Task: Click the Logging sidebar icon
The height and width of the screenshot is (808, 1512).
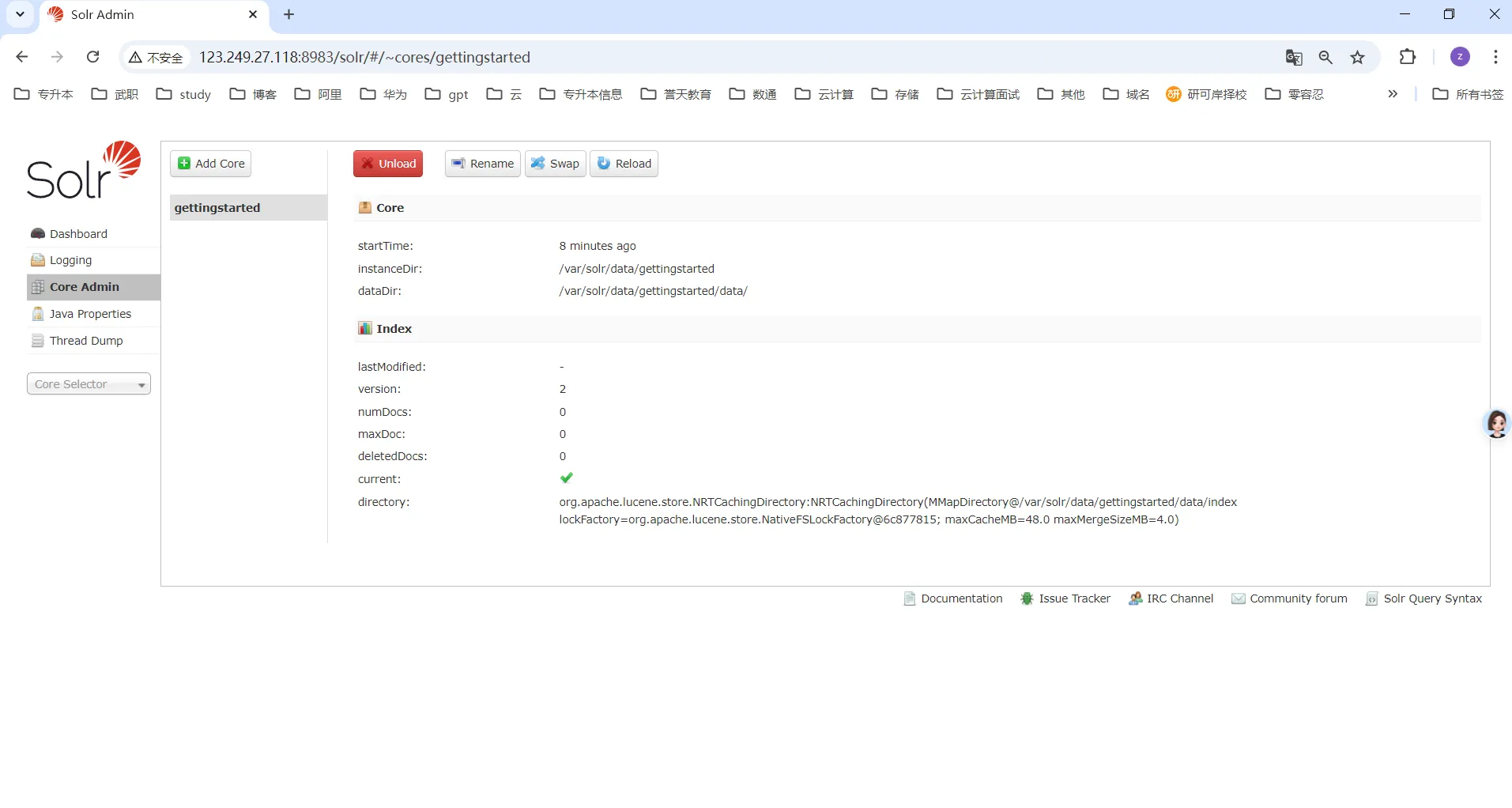Action: [x=38, y=260]
